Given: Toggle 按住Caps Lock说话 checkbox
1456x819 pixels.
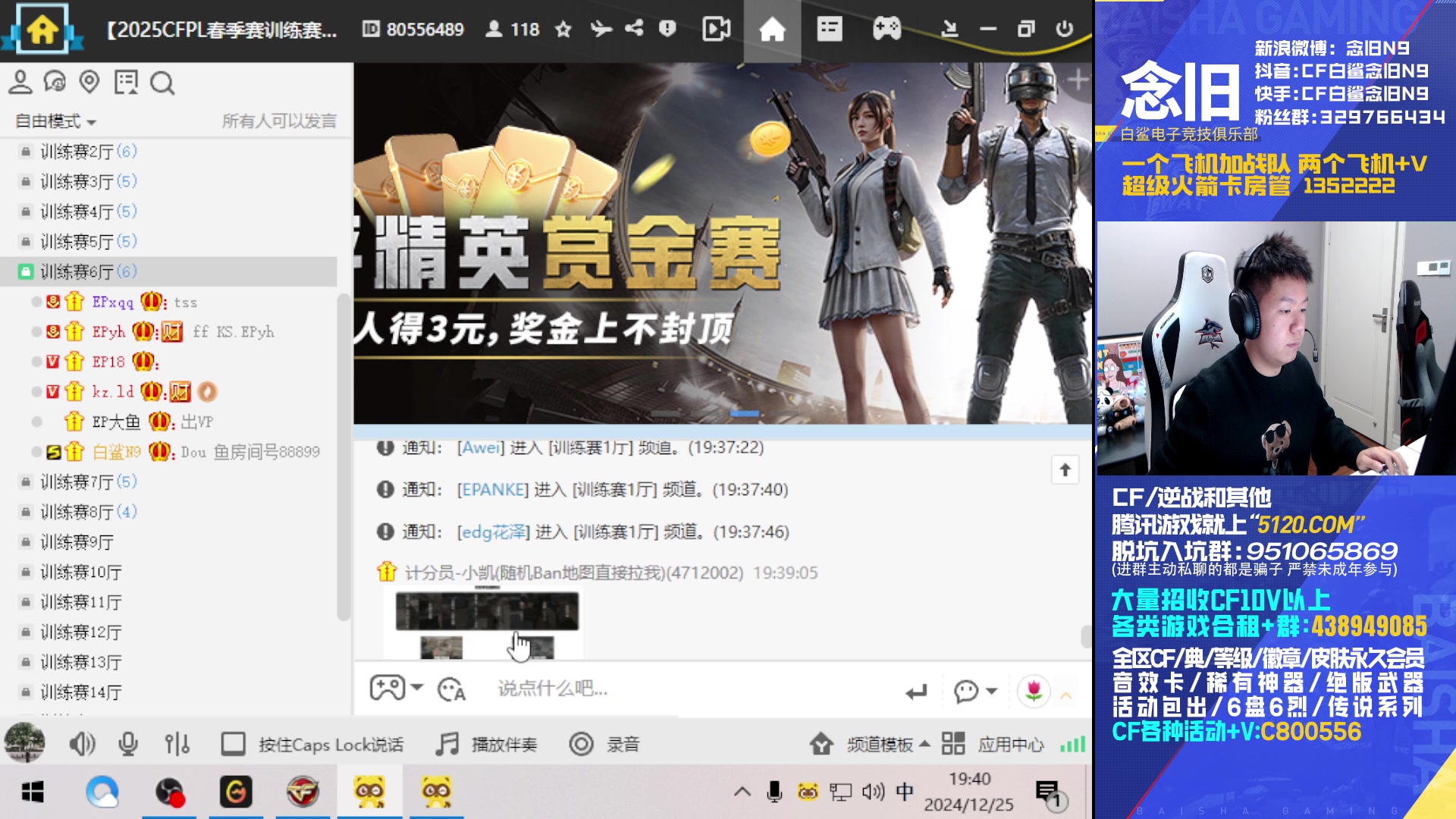Looking at the screenshot, I should (x=233, y=744).
